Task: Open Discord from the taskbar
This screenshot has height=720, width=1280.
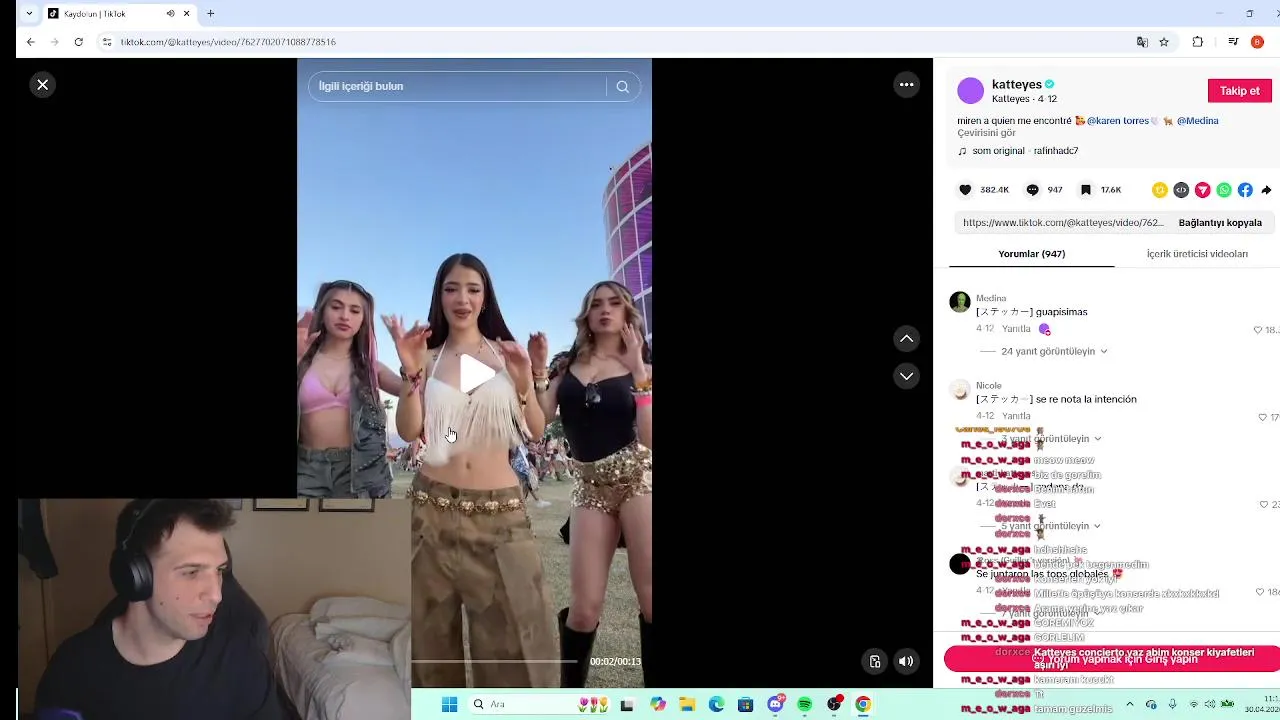Action: click(x=775, y=705)
